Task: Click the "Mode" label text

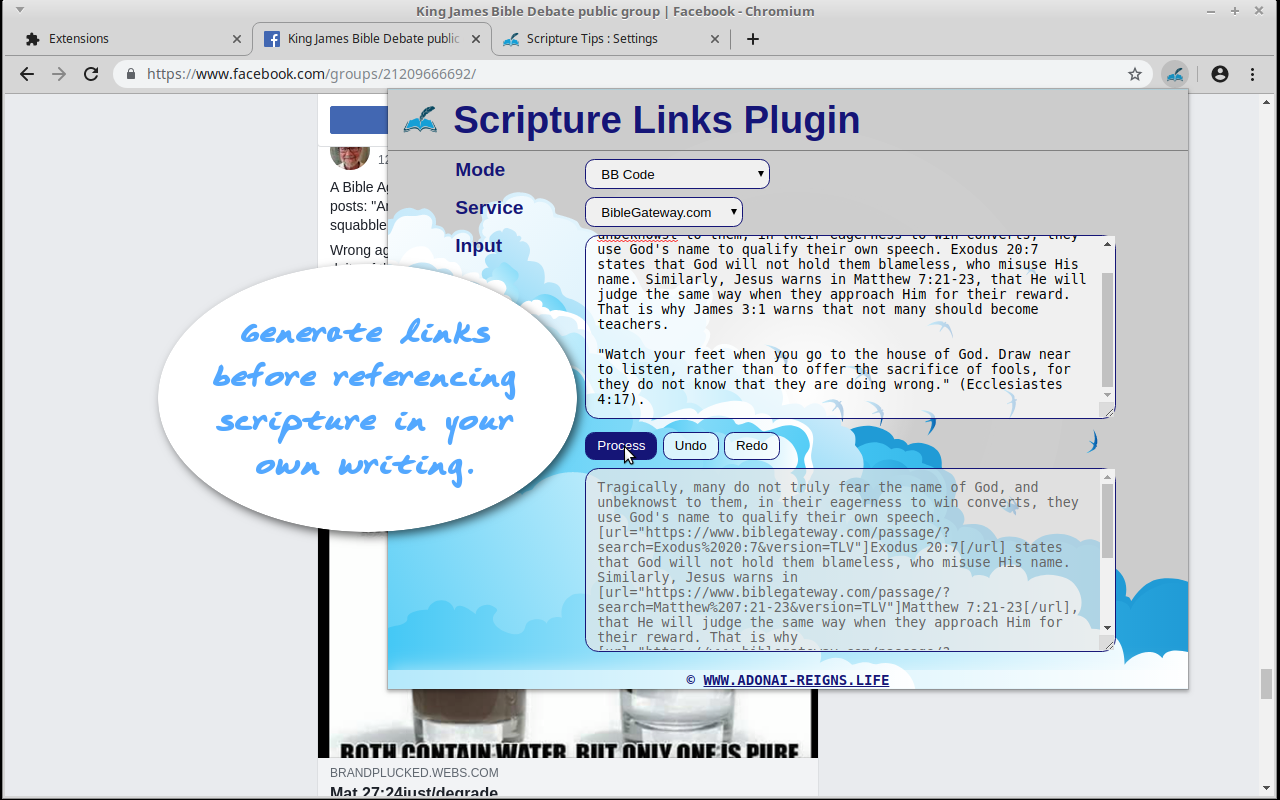Action: click(x=480, y=170)
